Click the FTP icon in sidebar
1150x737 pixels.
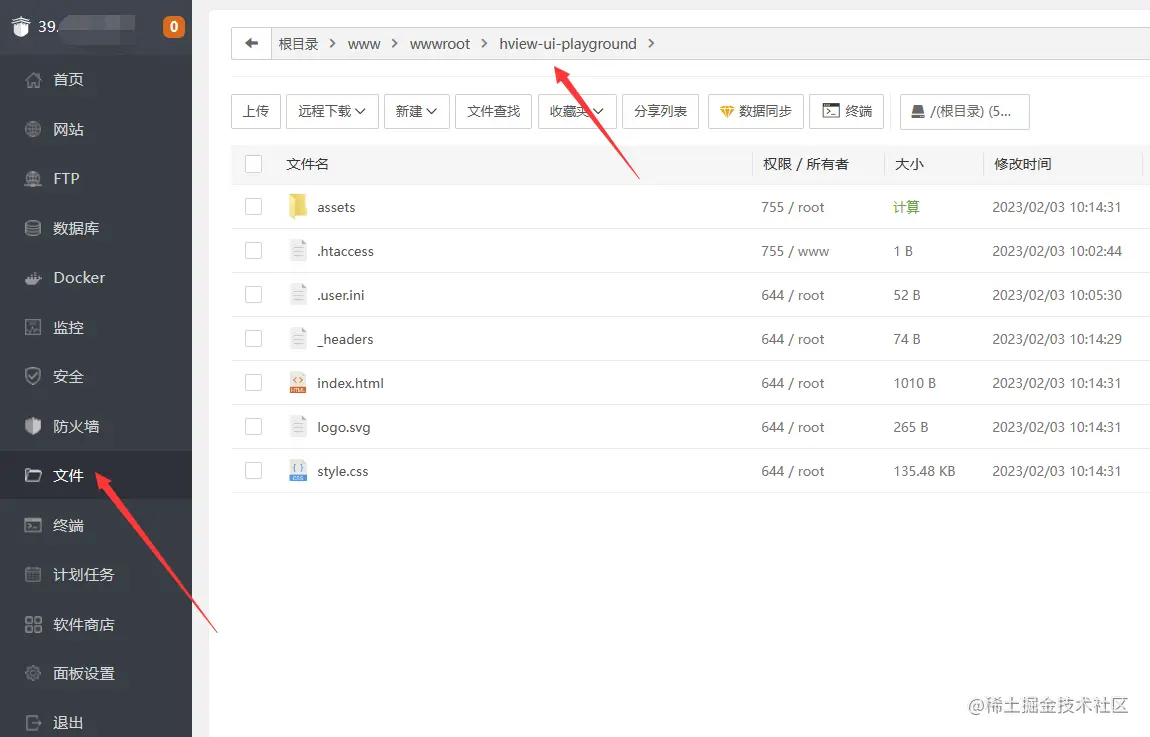(x=33, y=179)
